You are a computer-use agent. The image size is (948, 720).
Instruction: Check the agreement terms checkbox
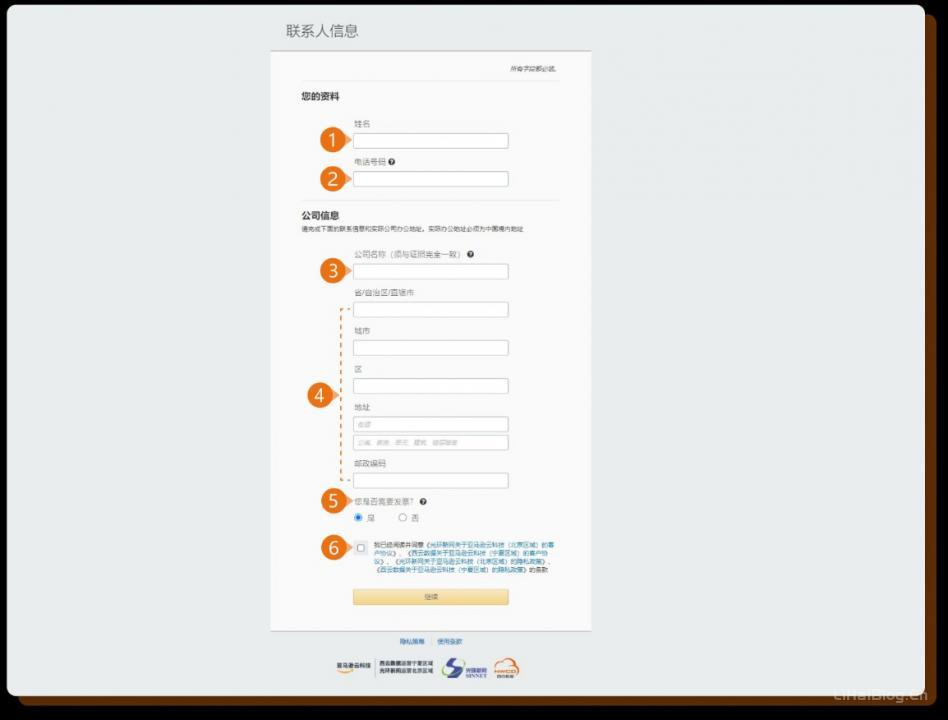tap(361, 548)
